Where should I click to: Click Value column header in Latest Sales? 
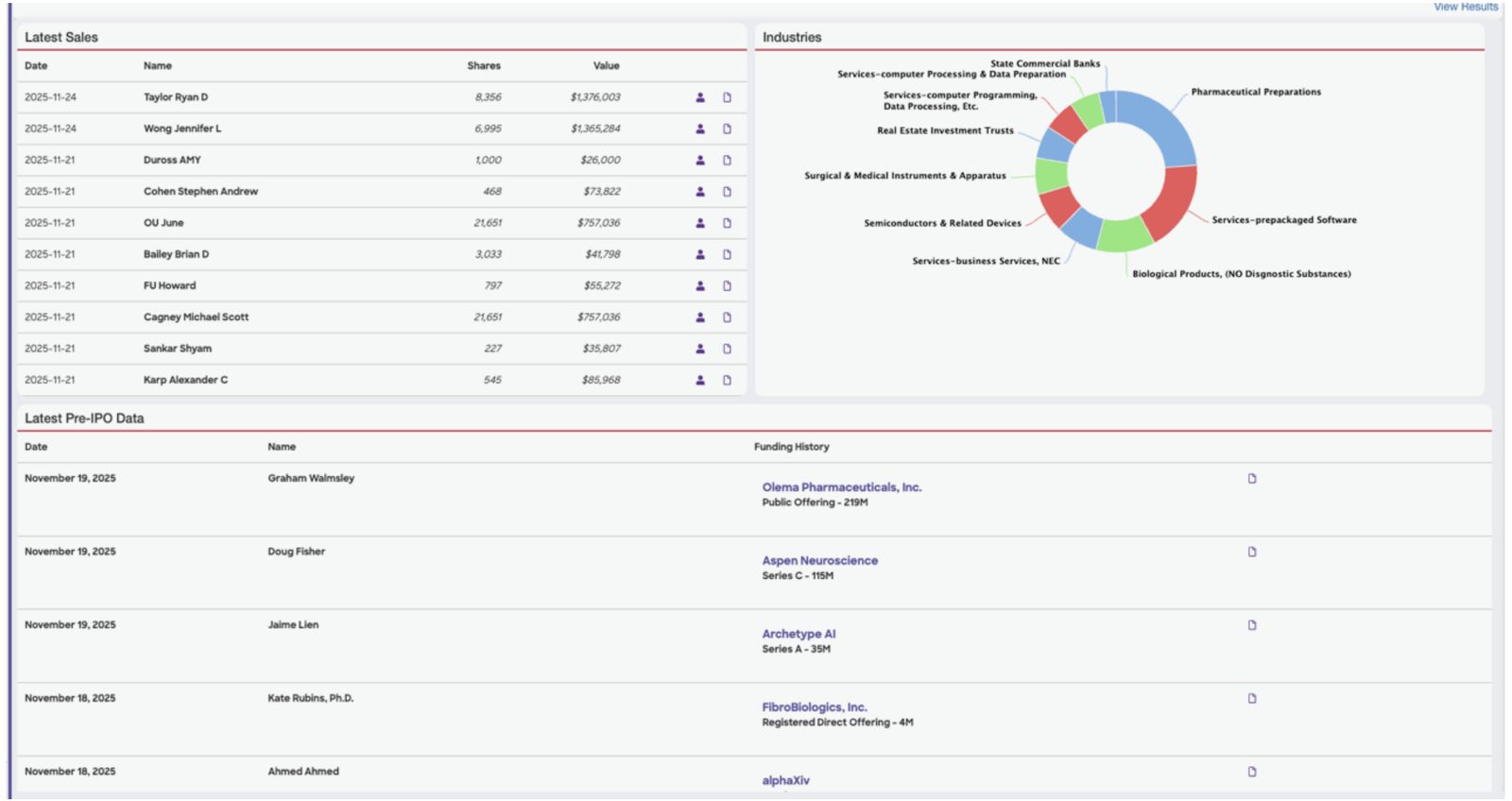(606, 66)
